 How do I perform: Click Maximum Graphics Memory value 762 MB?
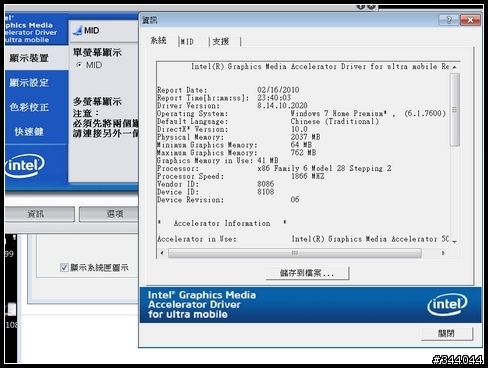(x=303, y=153)
